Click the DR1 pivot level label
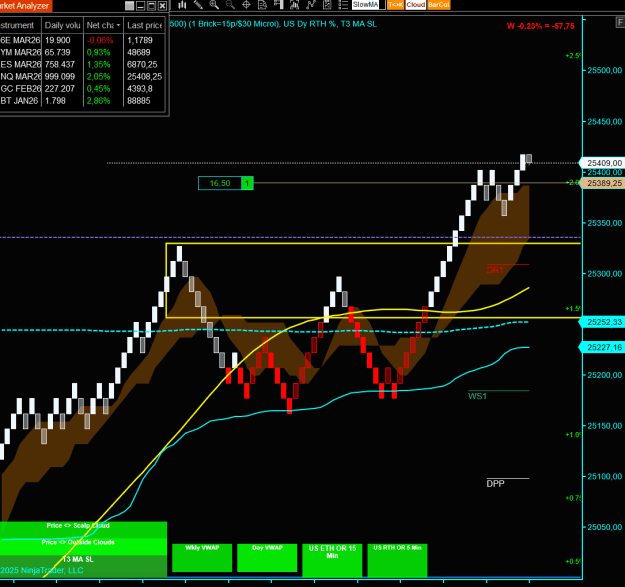Image resolution: width=625 pixels, height=587 pixels. click(495, 270)
